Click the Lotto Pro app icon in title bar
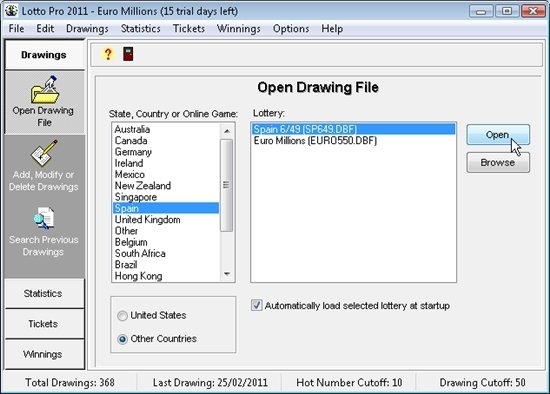This screenshot has height=394, width=550. pos(11,11)
